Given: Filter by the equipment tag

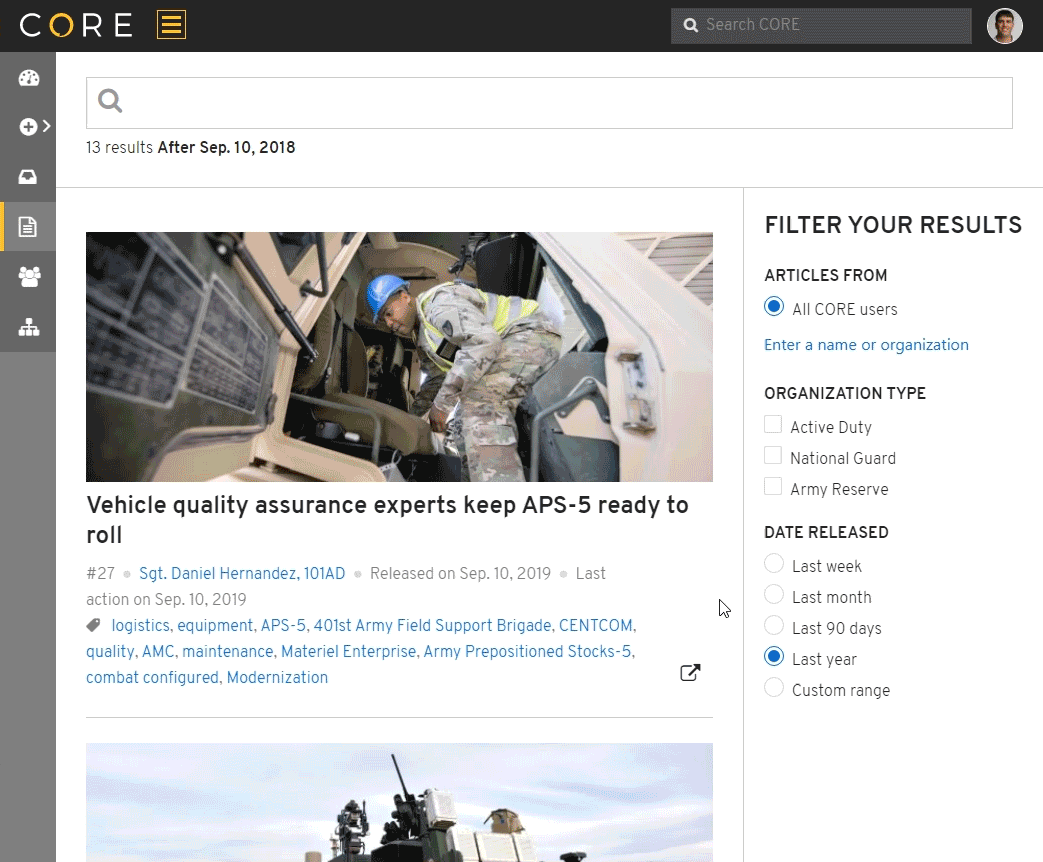Looking at the screenshot, I should [215, 625].
